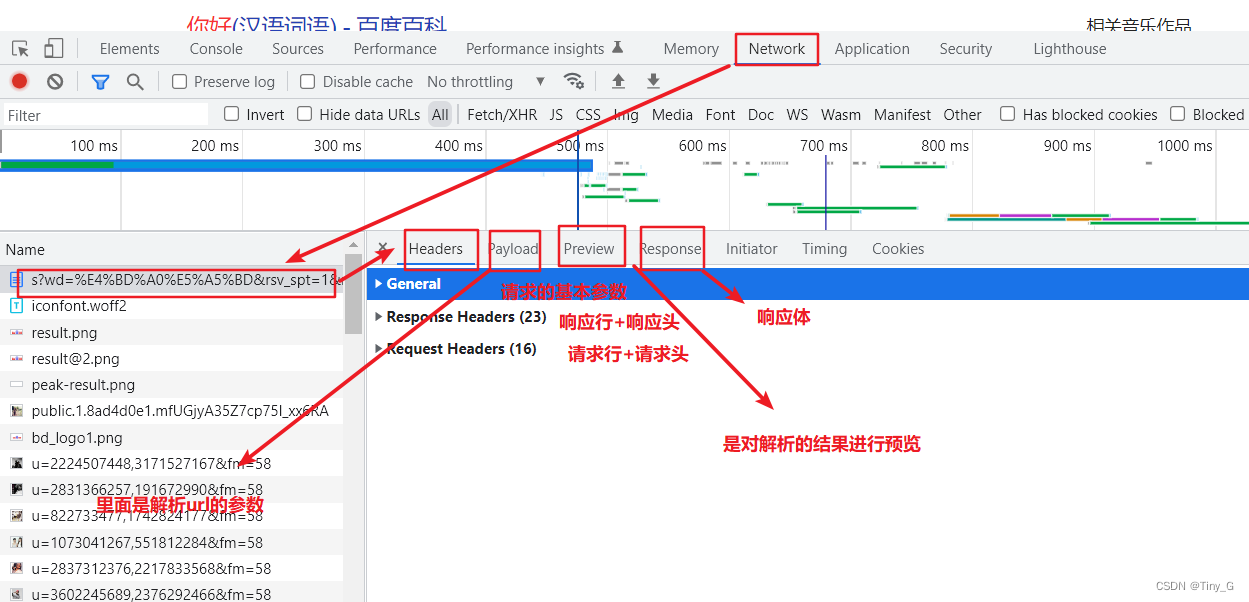This screenshot has width=1249, height=602.
Task: Click the Performance insights flask icon
Action: coord(617,48)
